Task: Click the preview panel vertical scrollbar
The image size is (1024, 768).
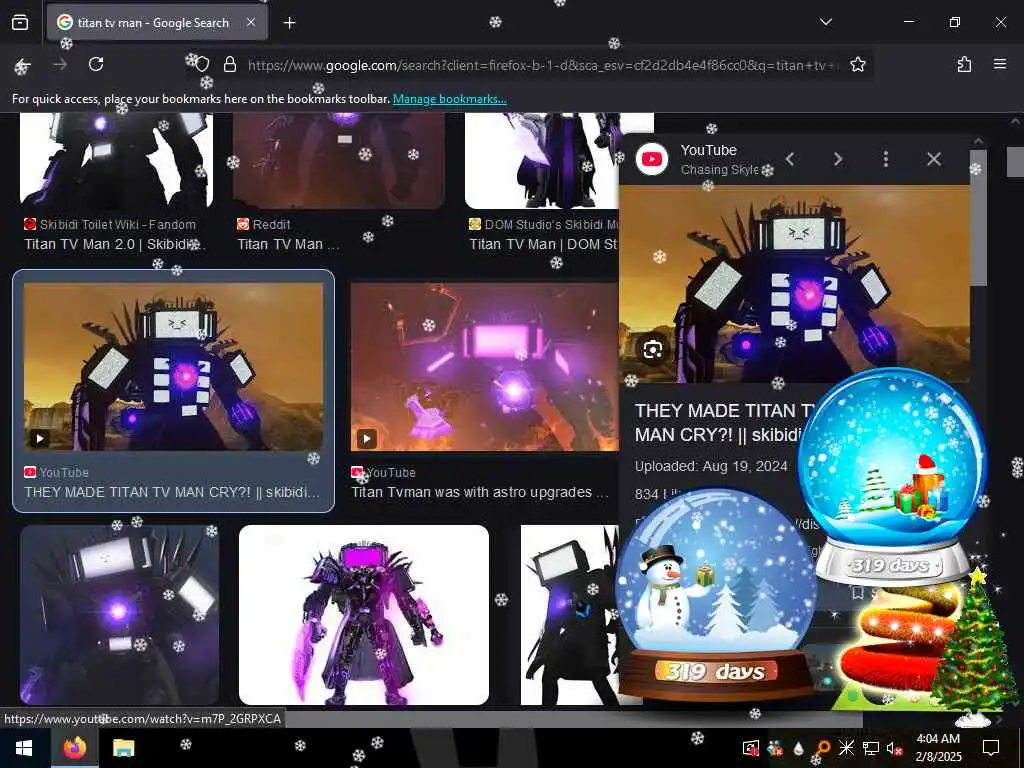Action: (x=978, y=218)
